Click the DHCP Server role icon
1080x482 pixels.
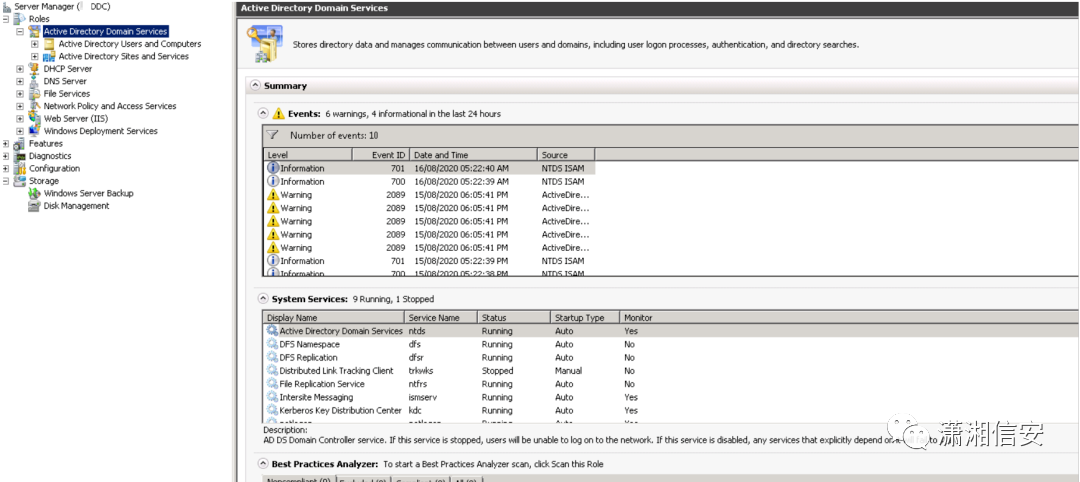34,69
